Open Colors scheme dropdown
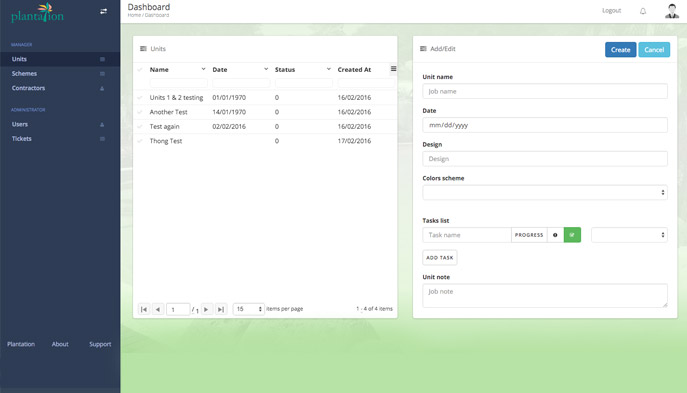 545,192
